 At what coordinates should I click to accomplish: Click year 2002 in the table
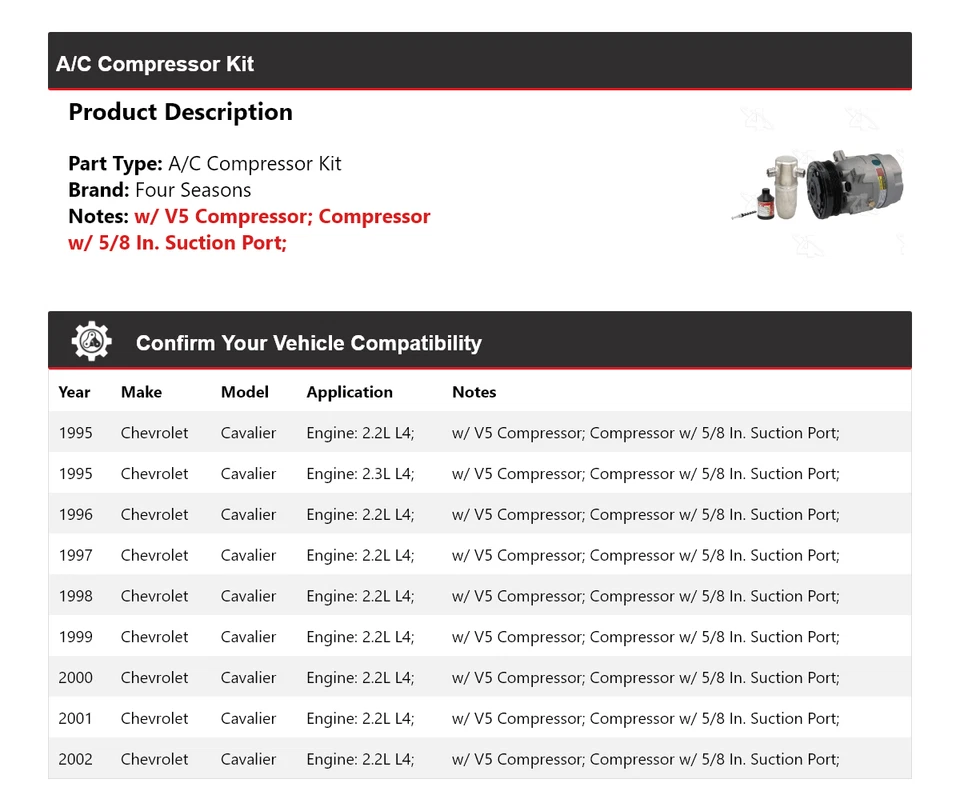(x=75, y=759)
